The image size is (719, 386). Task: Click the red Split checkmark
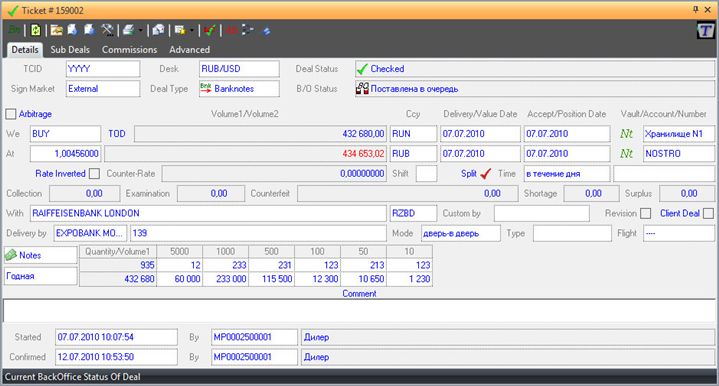pos(486,173)
